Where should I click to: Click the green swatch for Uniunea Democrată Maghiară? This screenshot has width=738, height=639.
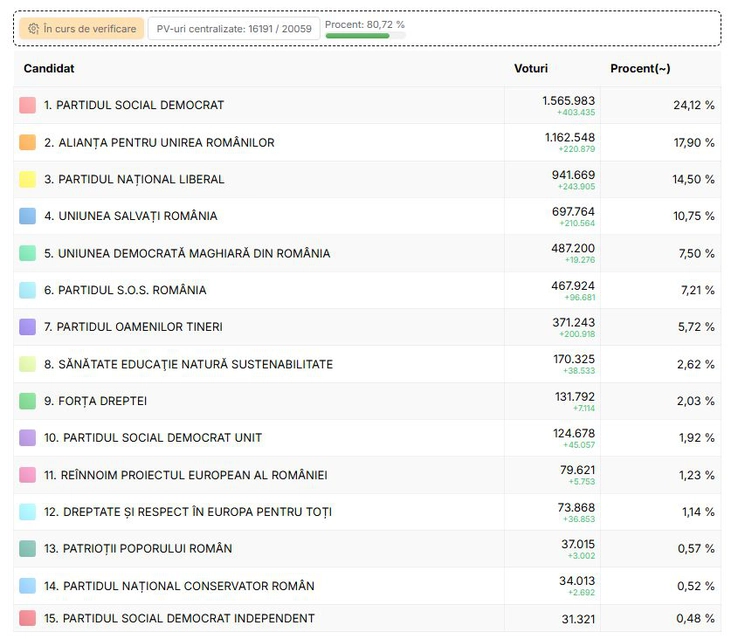(28, 254)
